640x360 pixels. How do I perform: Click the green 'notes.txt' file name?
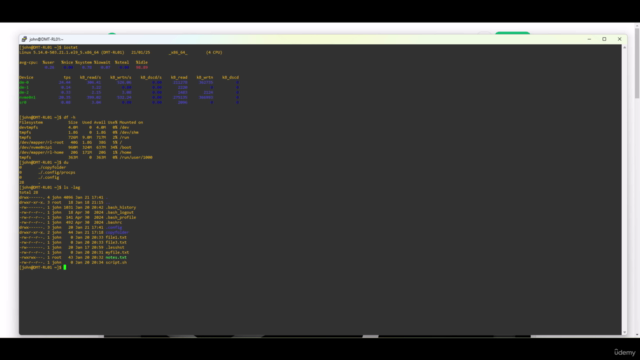[x=116, y=257]
